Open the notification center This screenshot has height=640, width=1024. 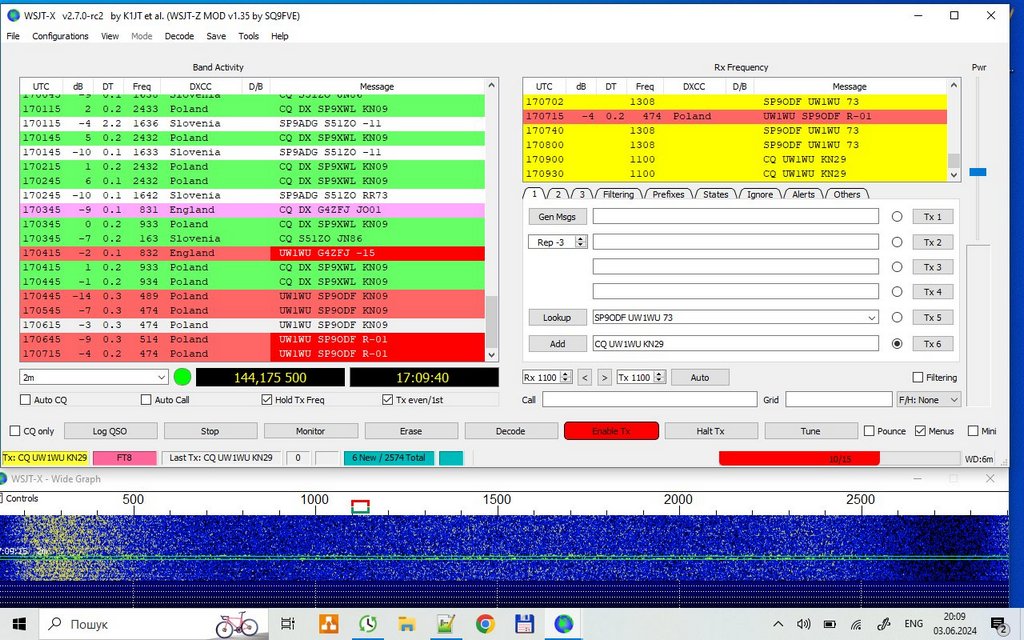tap(998, 625)
